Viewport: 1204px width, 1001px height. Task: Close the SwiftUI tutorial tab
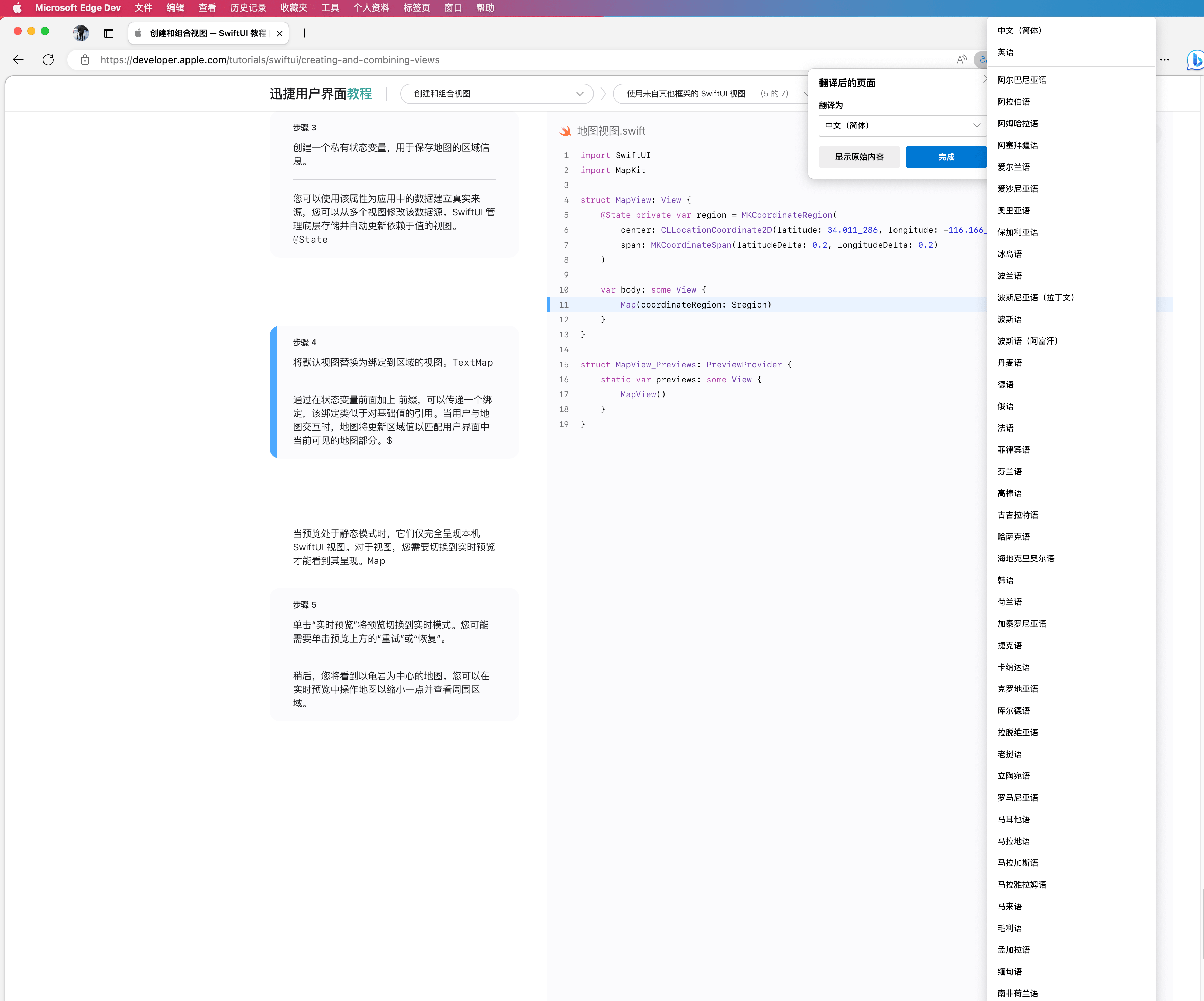point(279,34)
